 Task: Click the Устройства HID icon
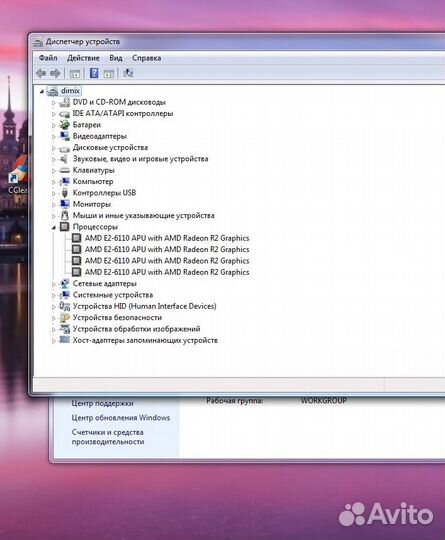click(x=64, y=306)
